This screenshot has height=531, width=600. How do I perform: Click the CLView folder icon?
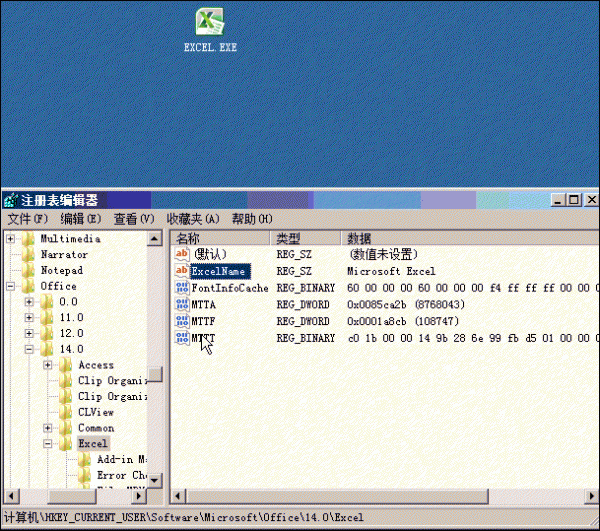pyautogui.click(x=65, y=412)
